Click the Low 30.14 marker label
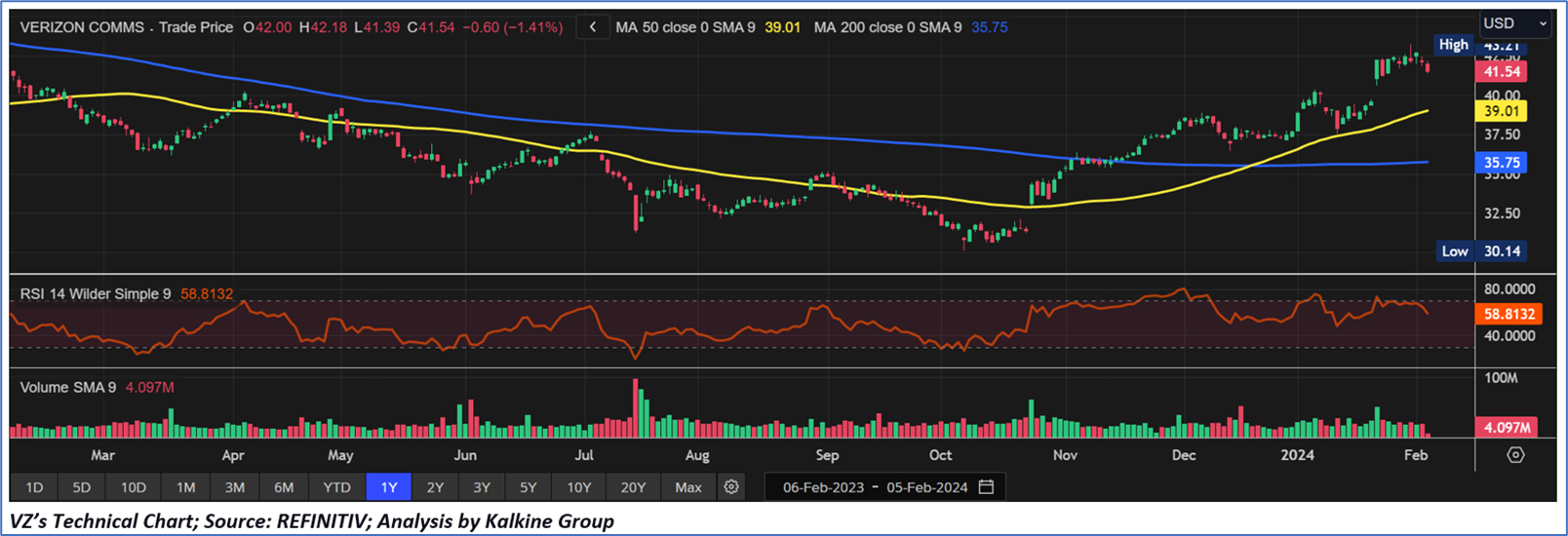Viewport: 1568px width, 536px height. [1481, 251]
